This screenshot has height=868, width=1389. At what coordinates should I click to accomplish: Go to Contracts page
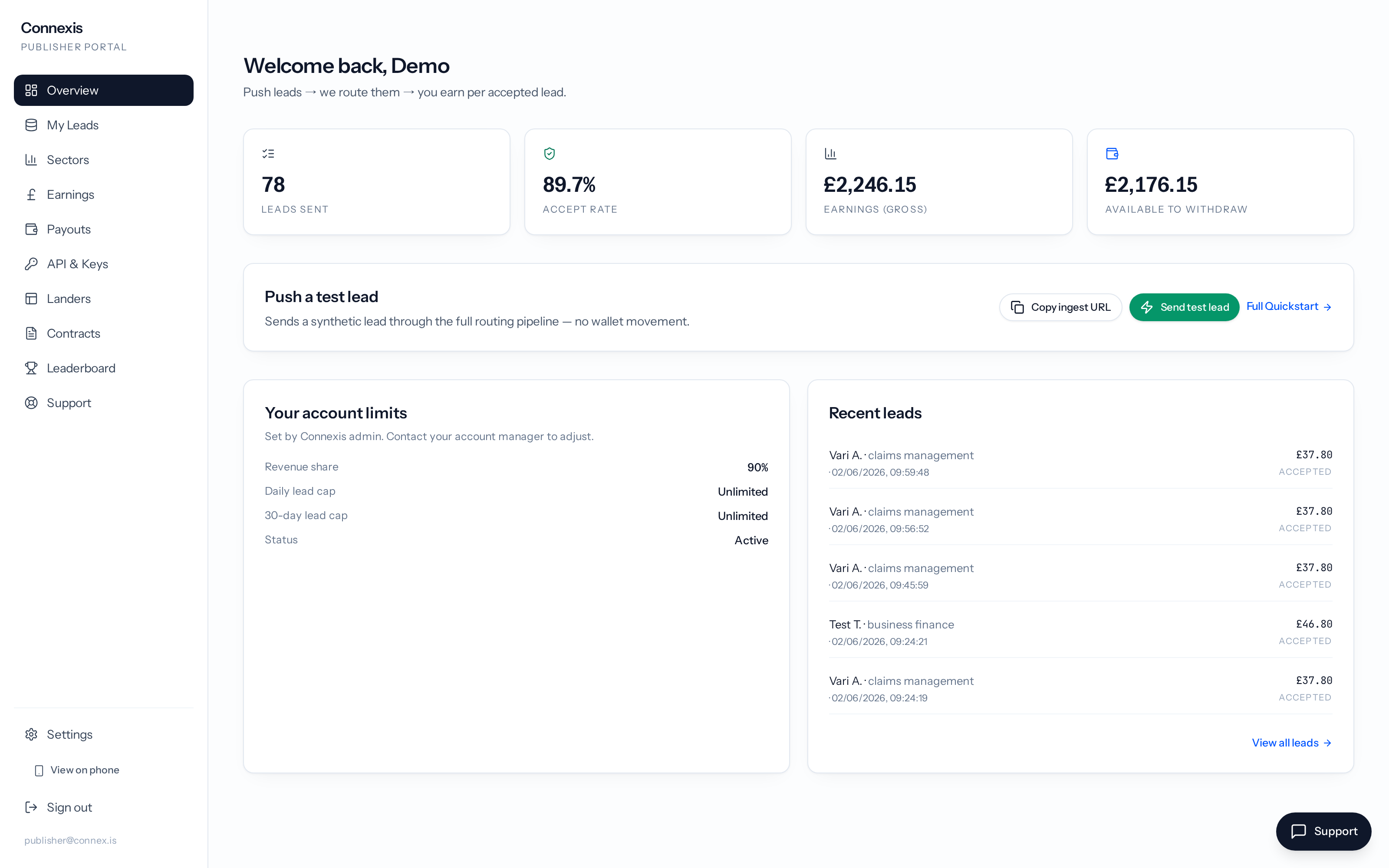pos(103,334)
